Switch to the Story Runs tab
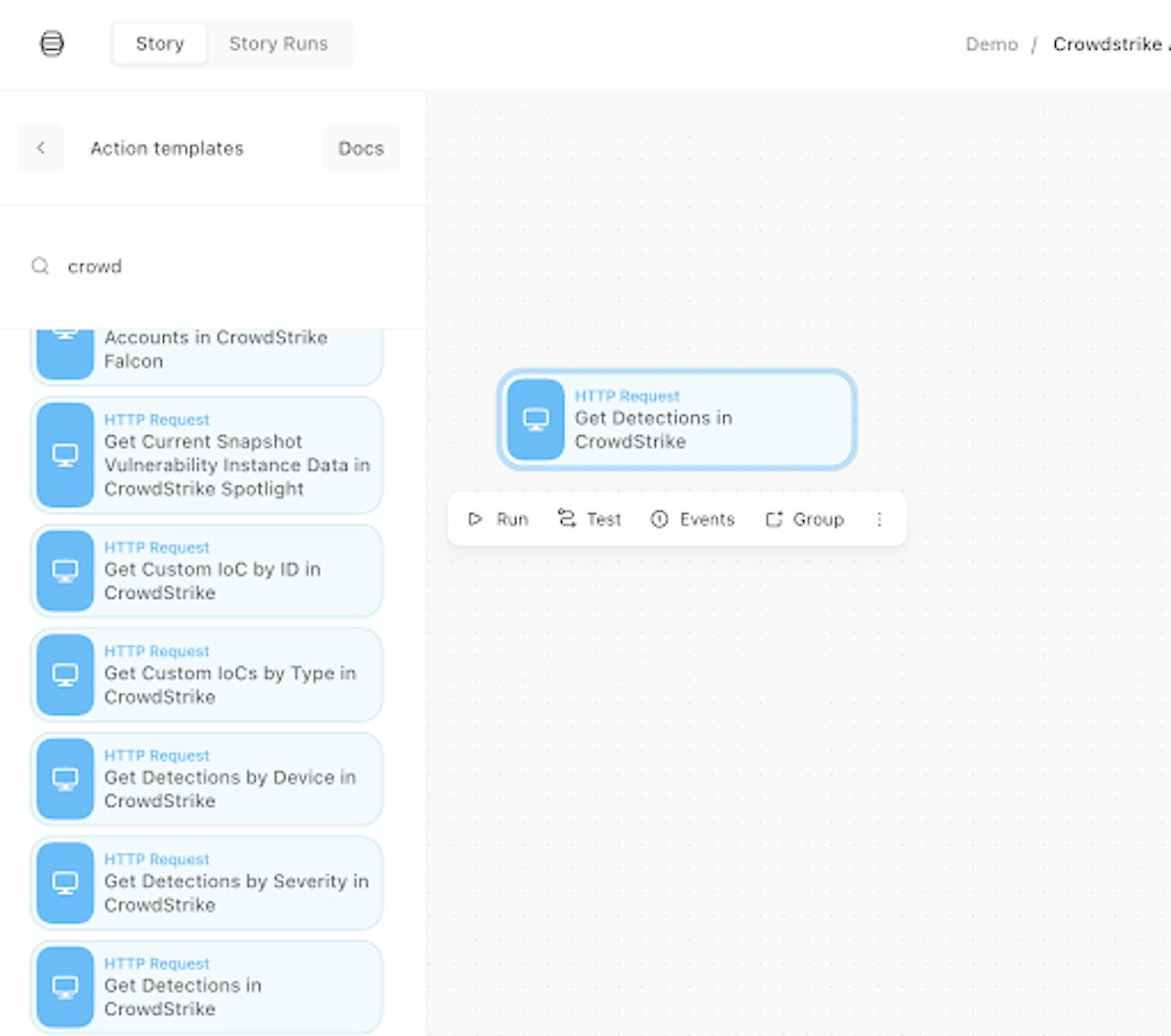The height and width of the screenshot is (1036, 1171). click(x=278, y=44)
